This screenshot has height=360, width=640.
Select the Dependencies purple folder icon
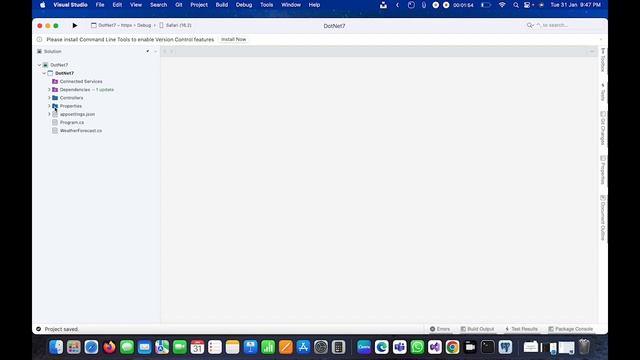(x=55, y=89)
